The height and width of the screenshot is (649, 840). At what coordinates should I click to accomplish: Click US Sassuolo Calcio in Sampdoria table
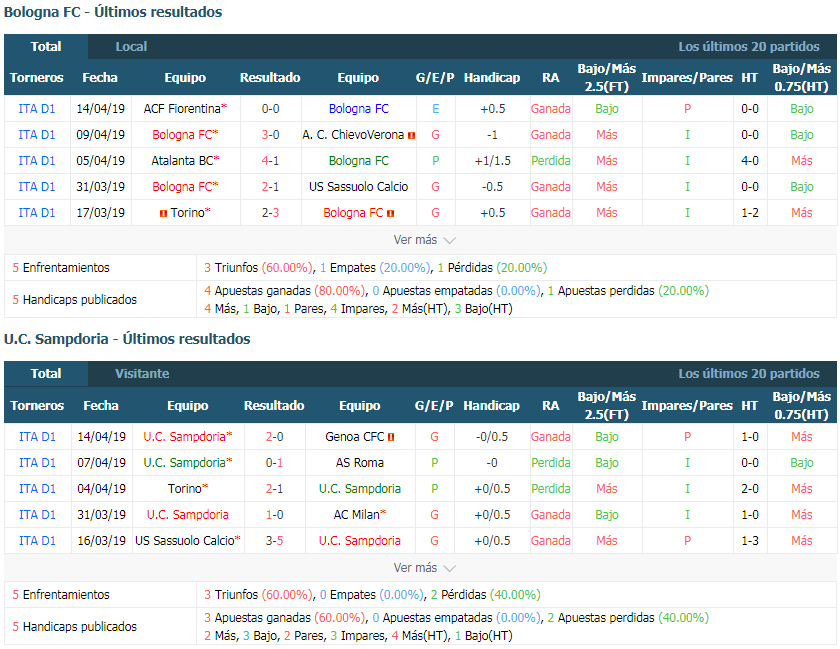coord(185,541)
